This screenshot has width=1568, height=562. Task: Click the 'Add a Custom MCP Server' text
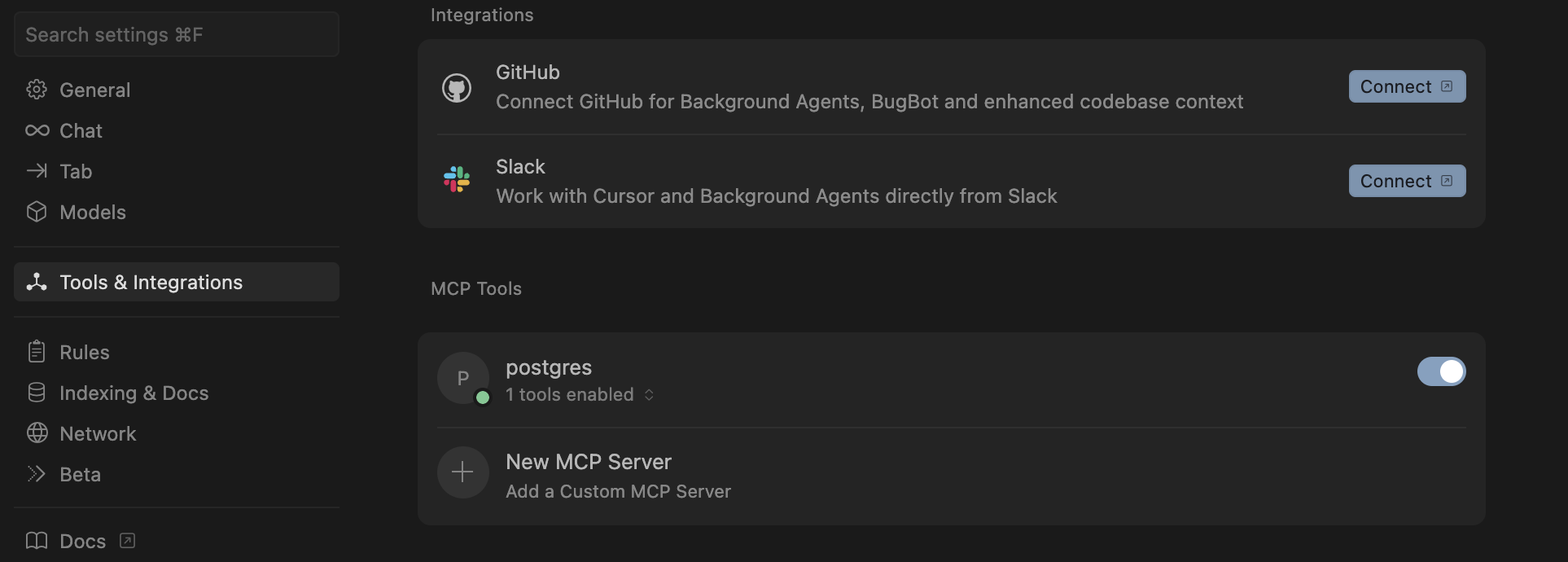[619, 491]
